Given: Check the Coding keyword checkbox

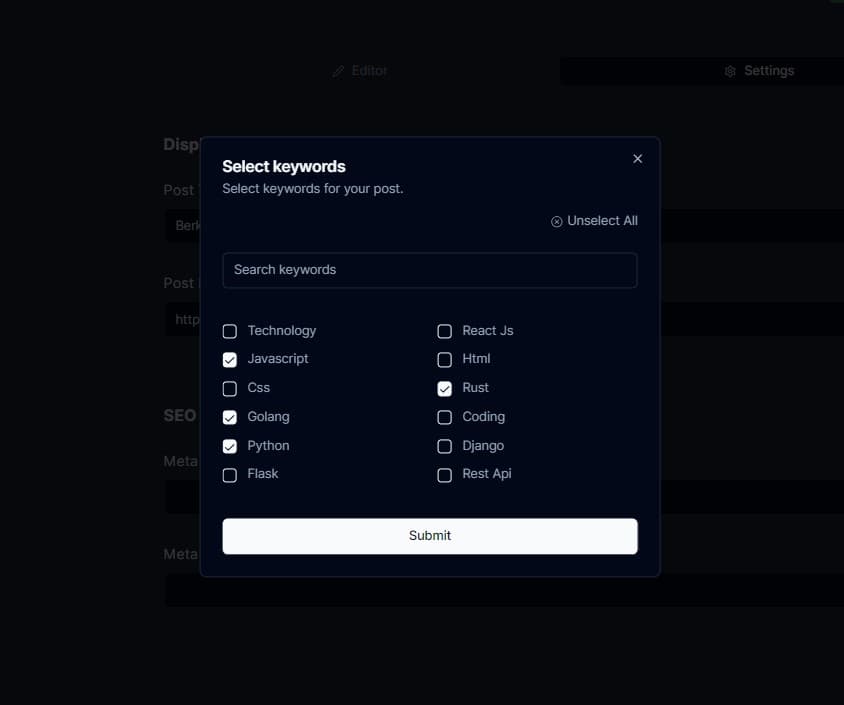Looking at the screenshot, I should 445,418.
